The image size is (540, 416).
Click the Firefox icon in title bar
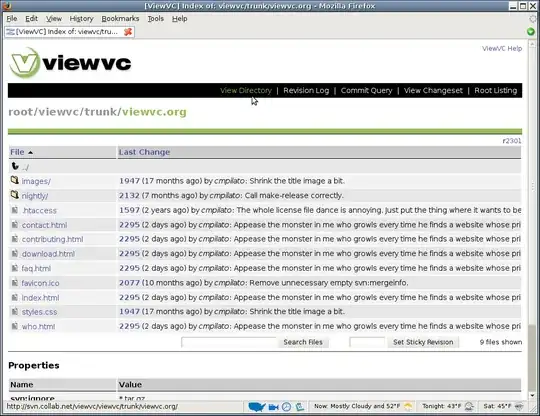[7, 6]
